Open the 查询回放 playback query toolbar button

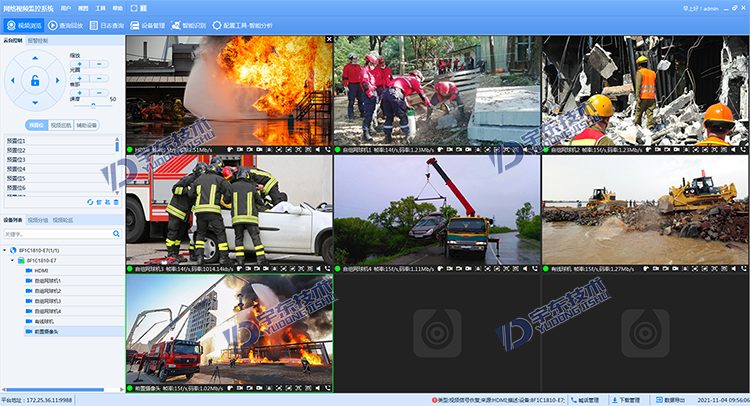click(x=66, y=24)
